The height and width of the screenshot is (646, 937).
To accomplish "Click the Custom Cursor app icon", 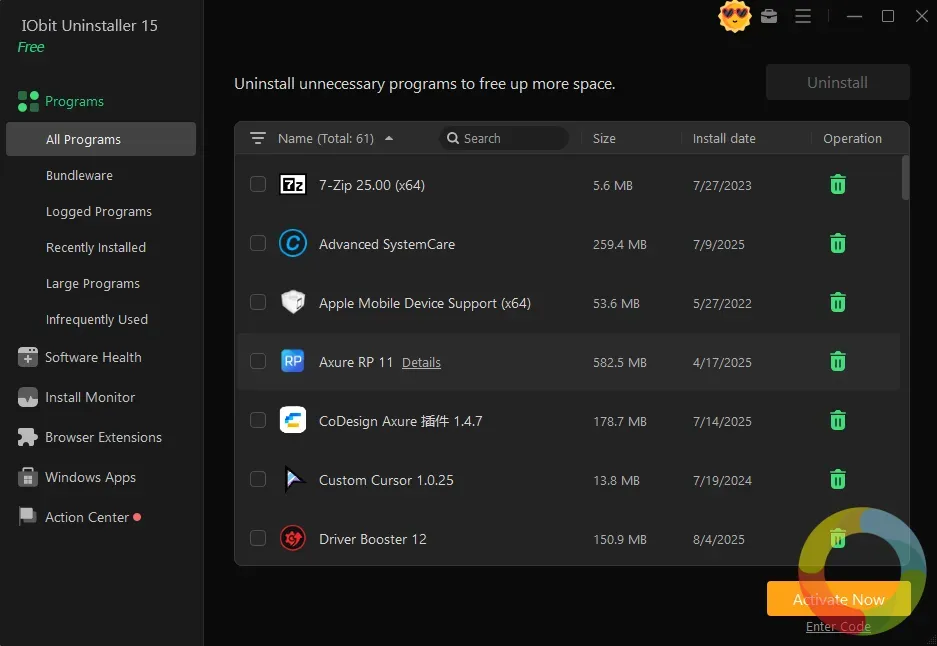I will (x=293, y=479).
